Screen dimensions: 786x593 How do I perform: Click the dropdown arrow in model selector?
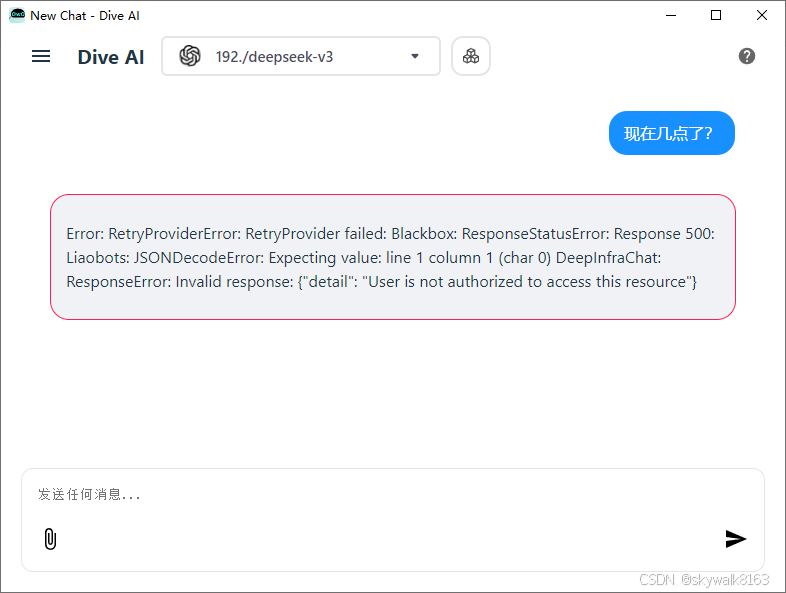(415, 56)
